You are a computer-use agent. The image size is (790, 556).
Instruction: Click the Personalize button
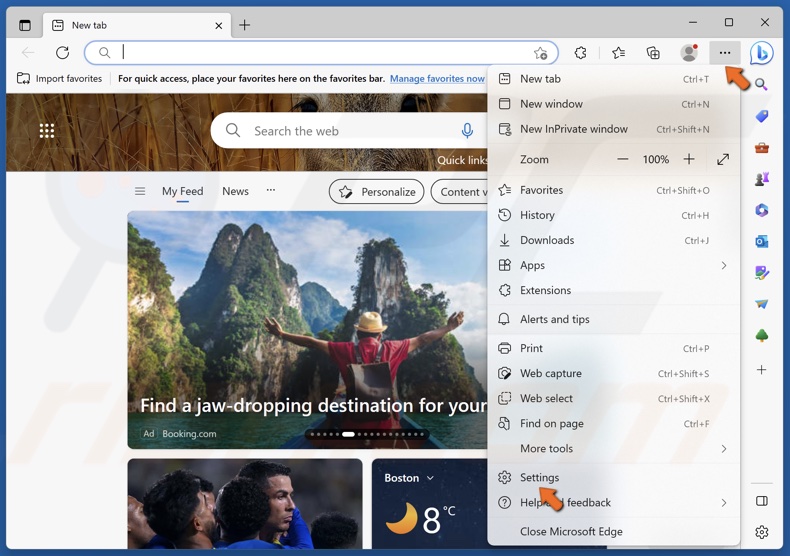376,192
